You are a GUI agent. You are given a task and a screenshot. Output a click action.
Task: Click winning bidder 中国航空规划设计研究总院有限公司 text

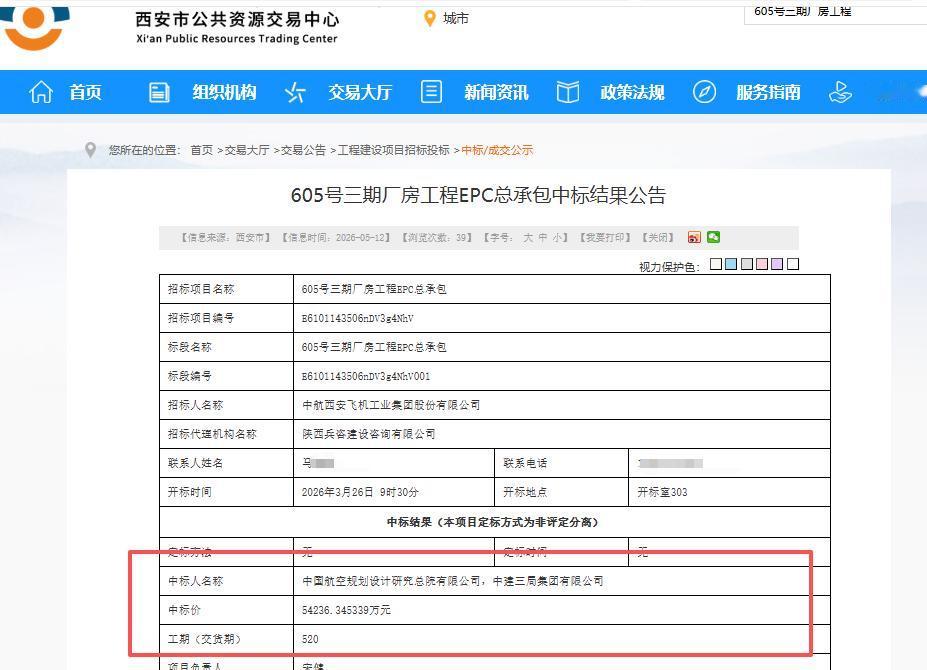(x=391, y=581)
